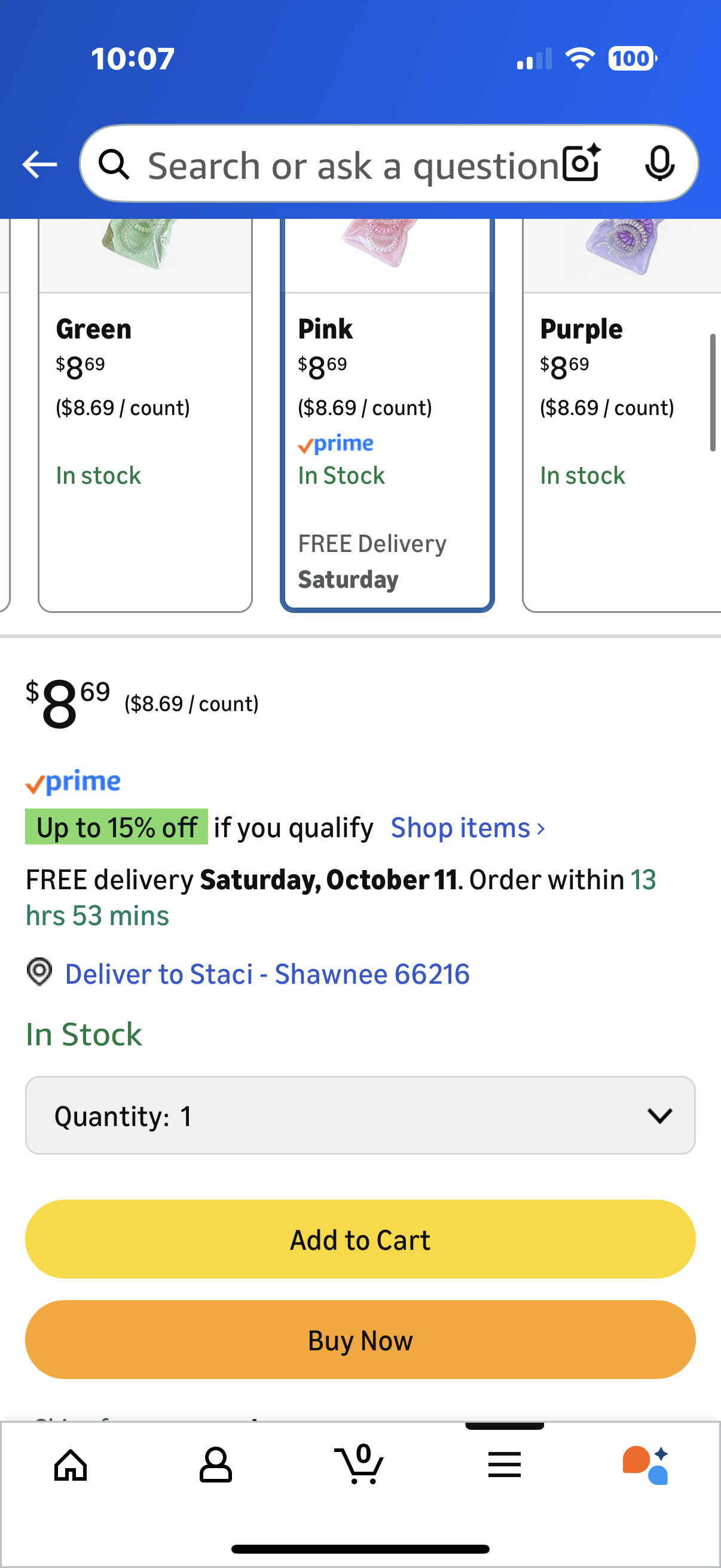Tap the delivery location pin icon
The width and height of the screenshot is (721, 1568).
(39, 971)
